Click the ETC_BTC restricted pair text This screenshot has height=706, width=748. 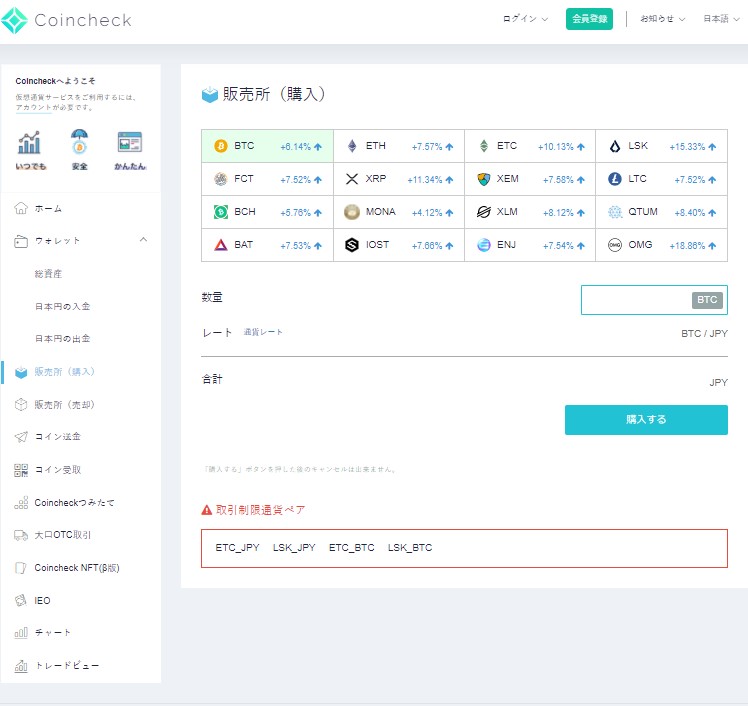click(x=352, y=548)
